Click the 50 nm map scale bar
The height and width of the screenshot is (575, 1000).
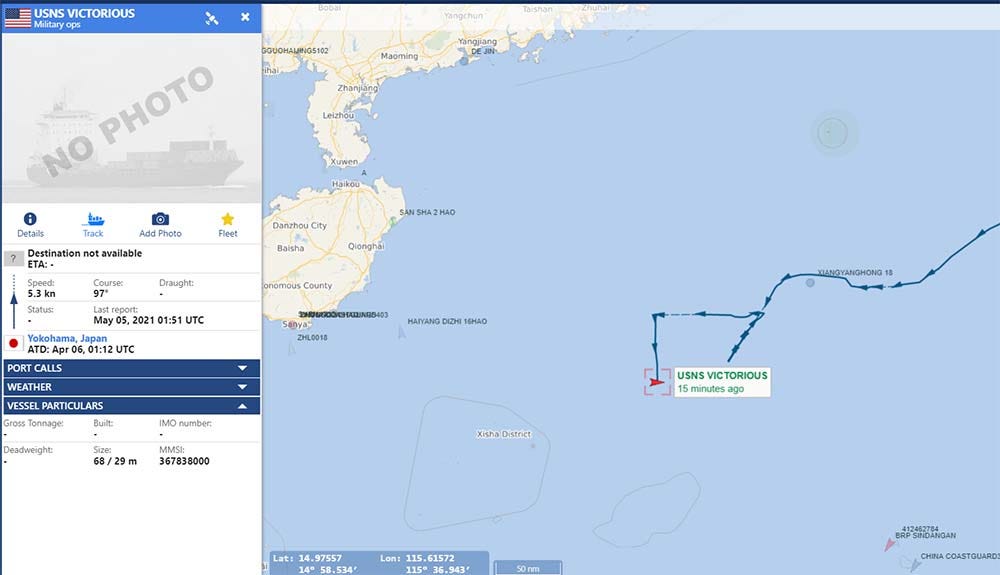click(528, 567)
